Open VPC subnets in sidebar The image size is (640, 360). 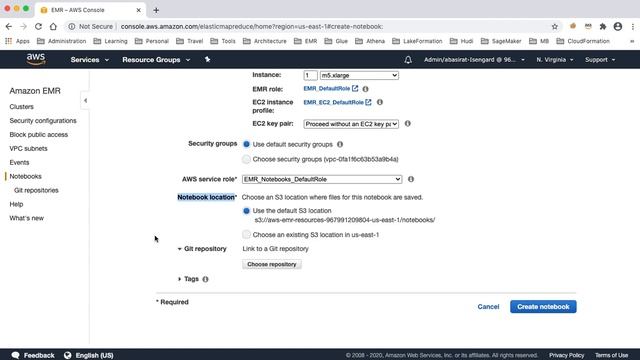click(29, 148)
